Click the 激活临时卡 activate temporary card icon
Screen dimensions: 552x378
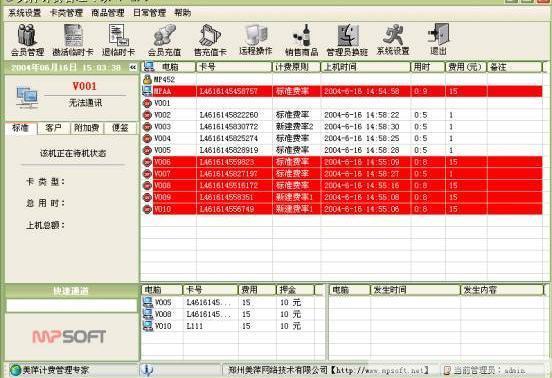coord(73,40)
